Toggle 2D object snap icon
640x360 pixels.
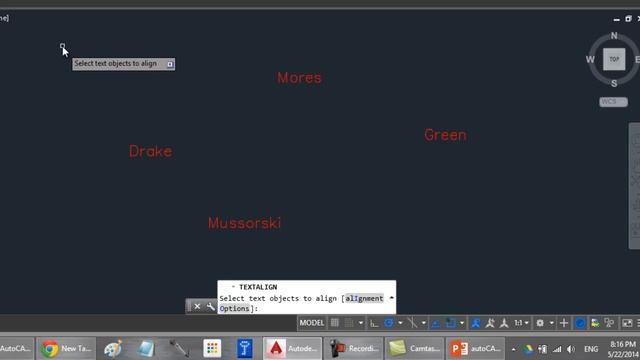coord(451,323)
